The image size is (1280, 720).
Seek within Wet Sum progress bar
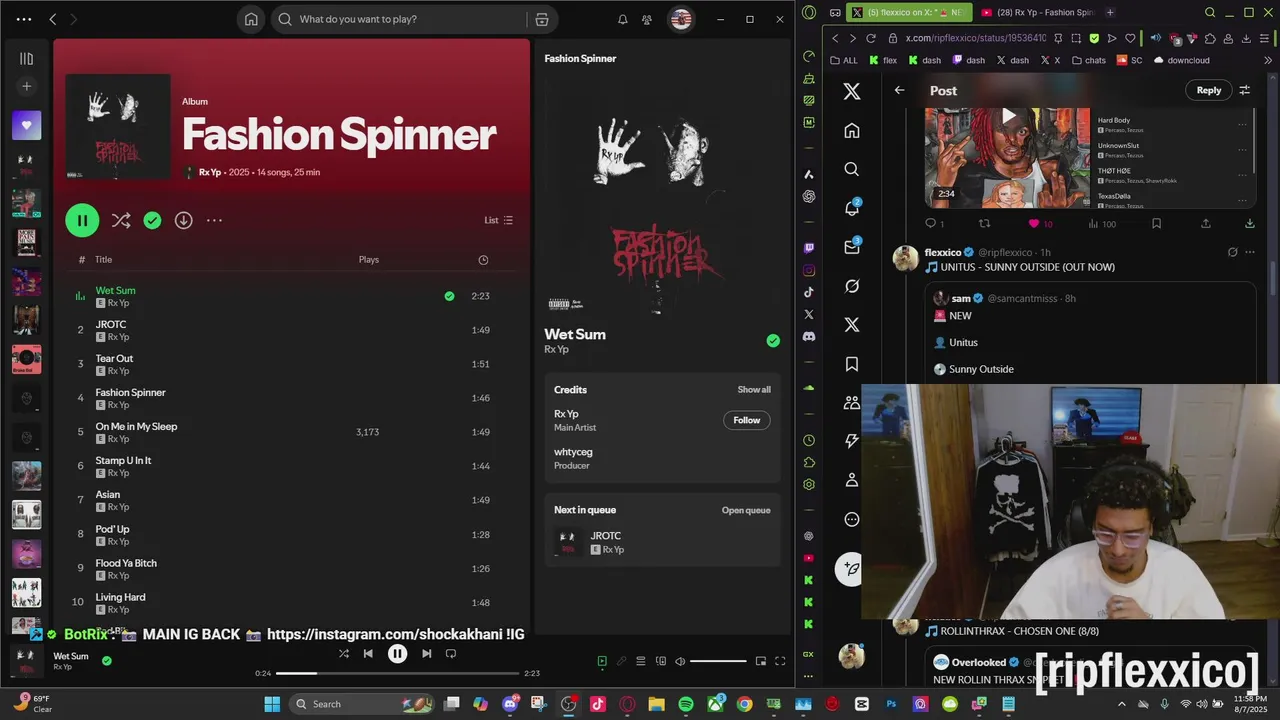coord(397,673)
